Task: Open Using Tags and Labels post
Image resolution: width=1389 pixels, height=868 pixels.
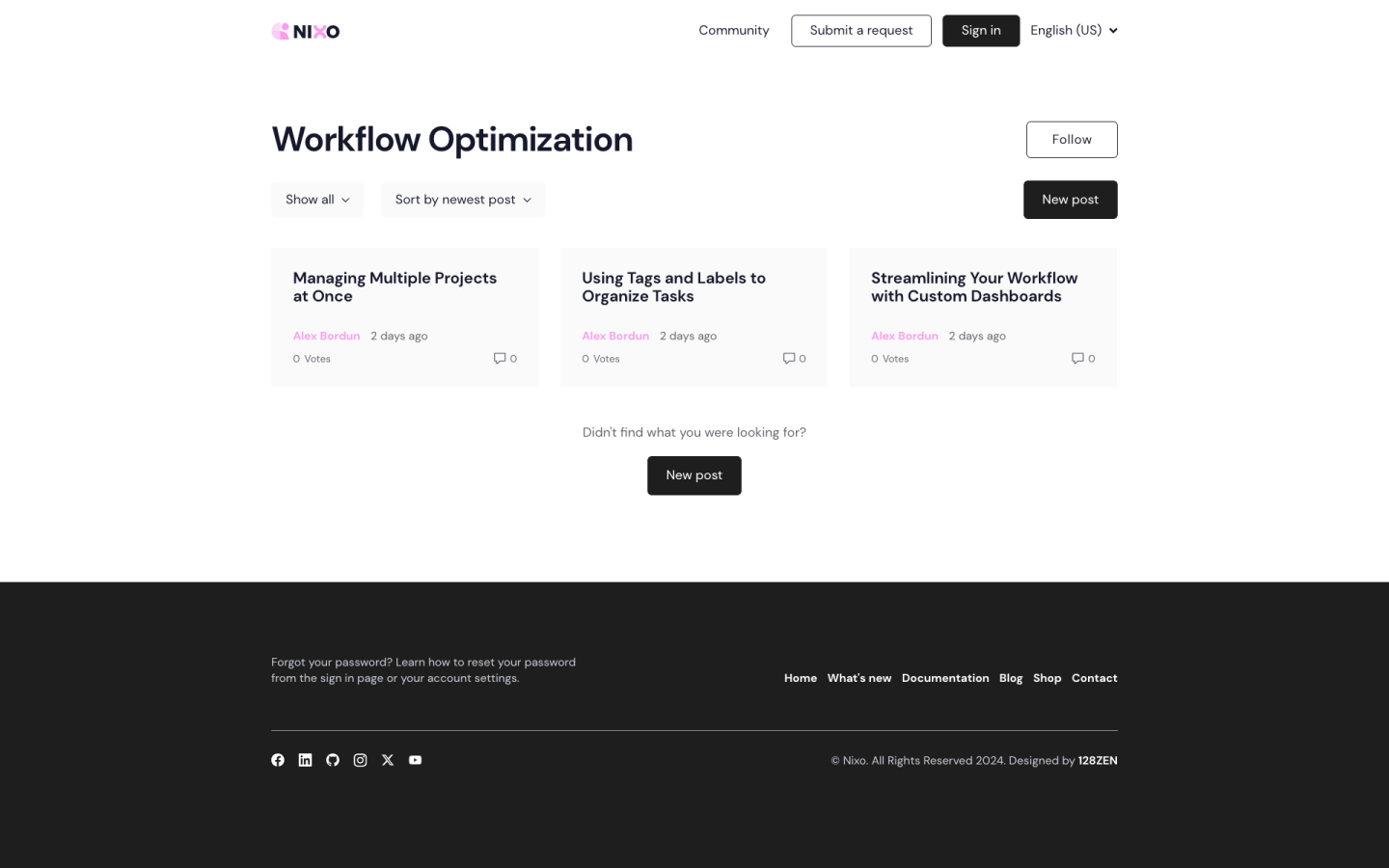Action: click(673, 287)
